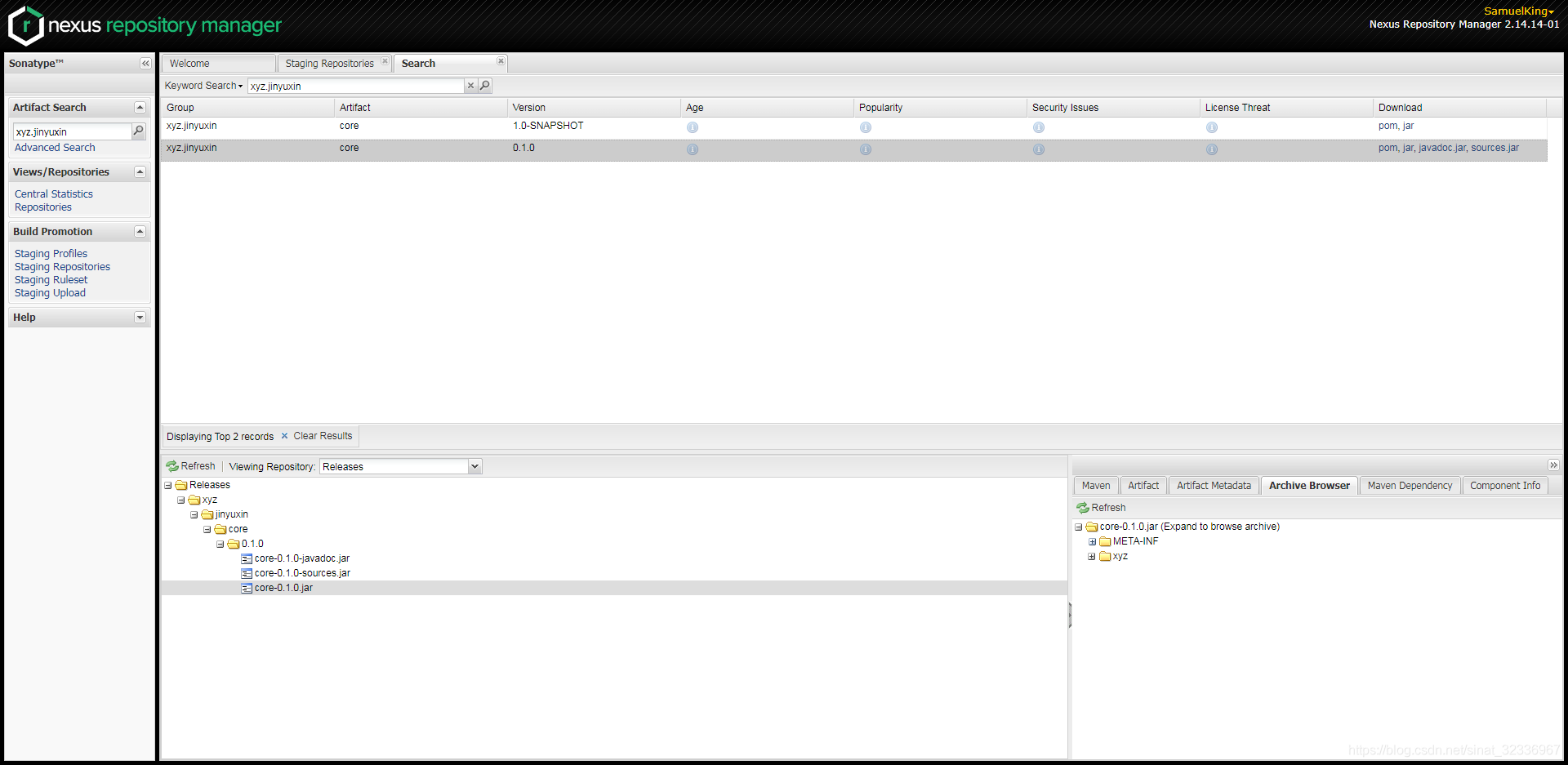Click Security Issues info icon for 1.0-SNAPSHOT
The image size is (1568, 765).
pyautogui.click(x=1039, y=127)
